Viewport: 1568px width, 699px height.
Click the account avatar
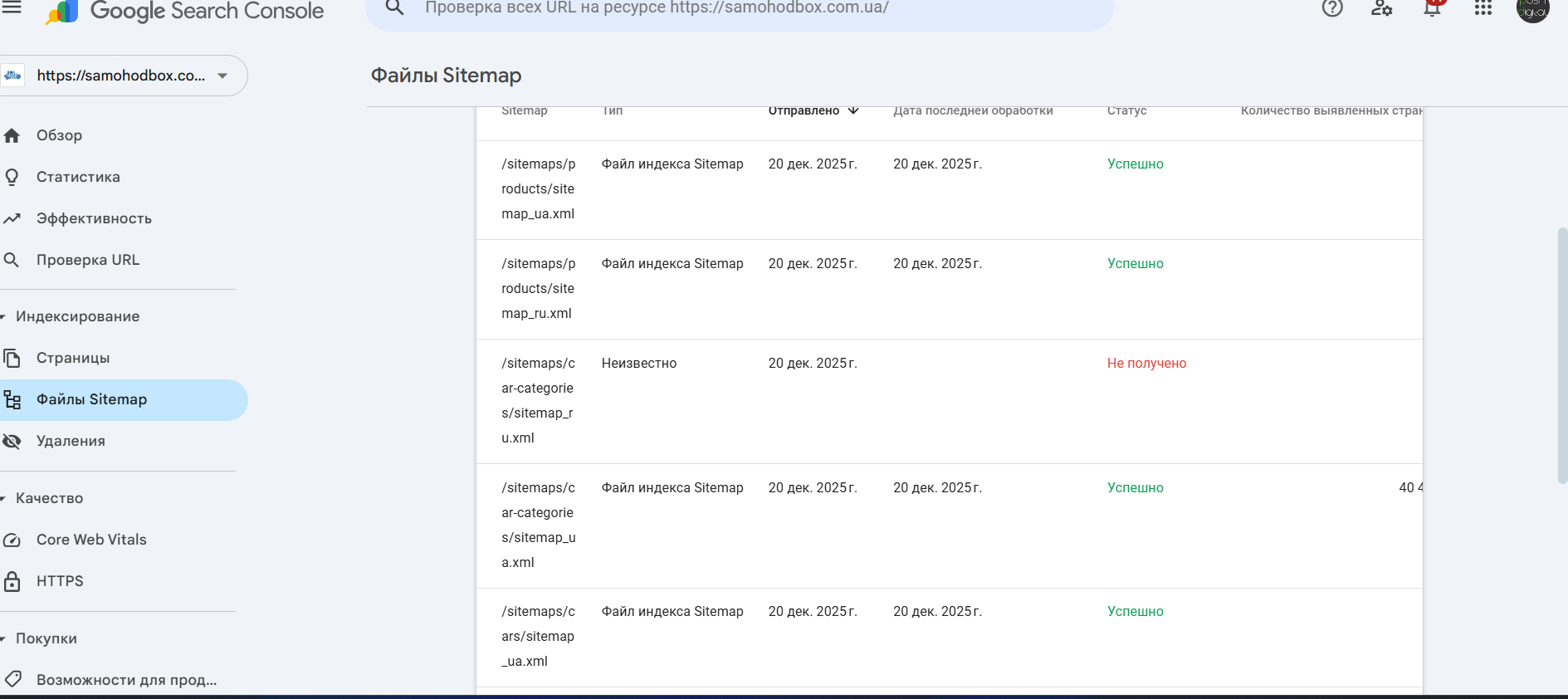point(1532,9)
